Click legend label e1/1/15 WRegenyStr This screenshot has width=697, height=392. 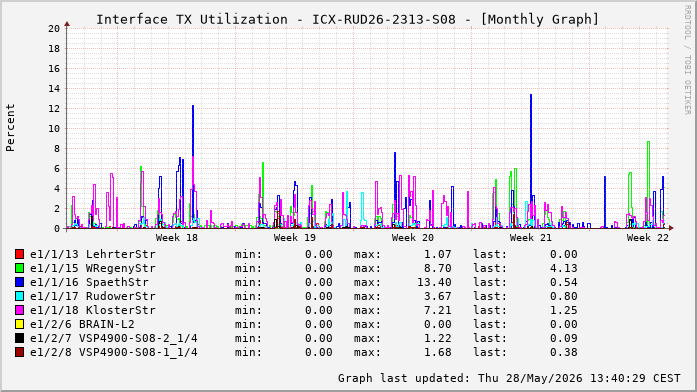coord(92,268)
